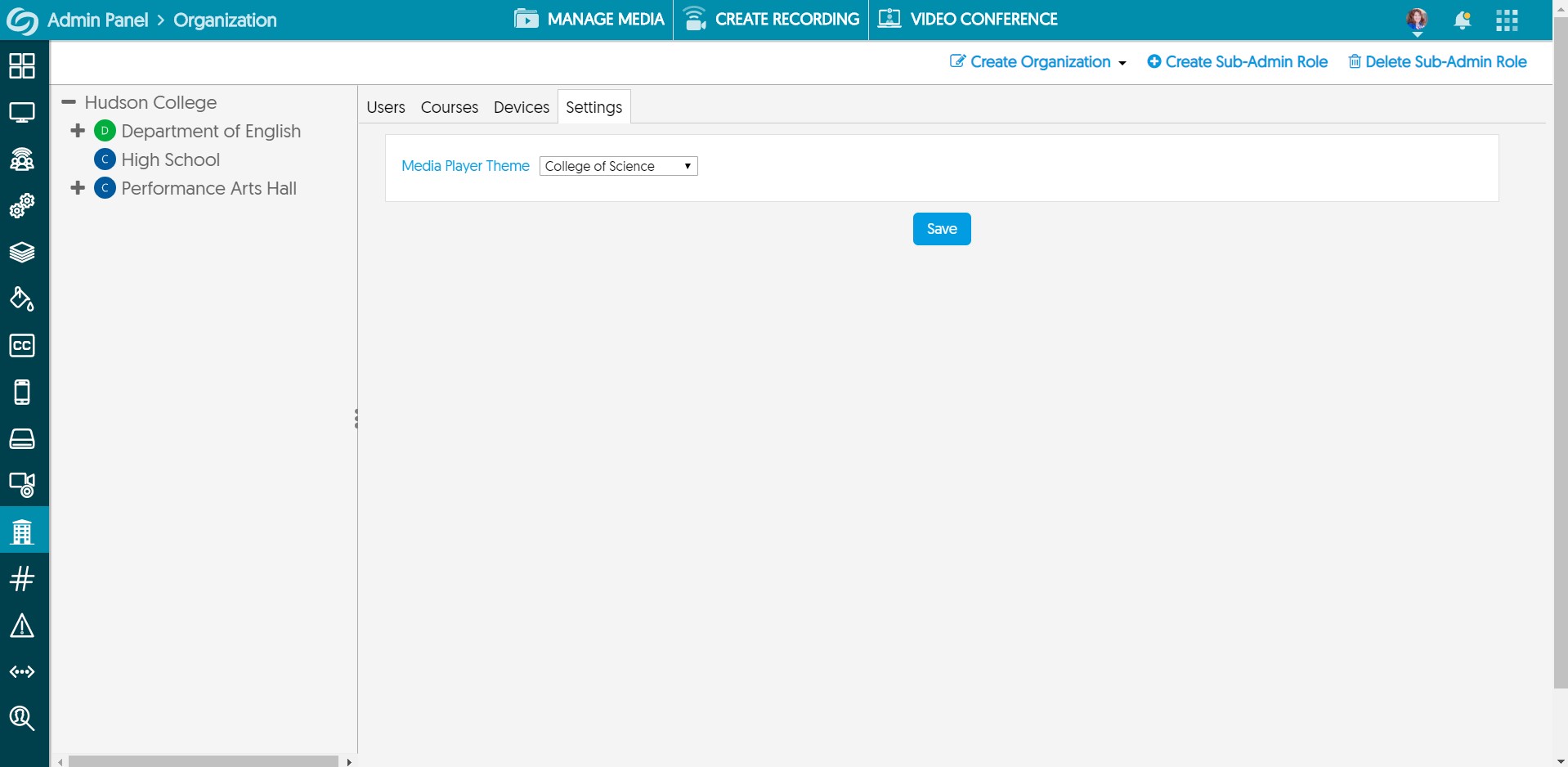Open the notifications bell icon
The image size is (1568, 767).
pos(1463,20)
